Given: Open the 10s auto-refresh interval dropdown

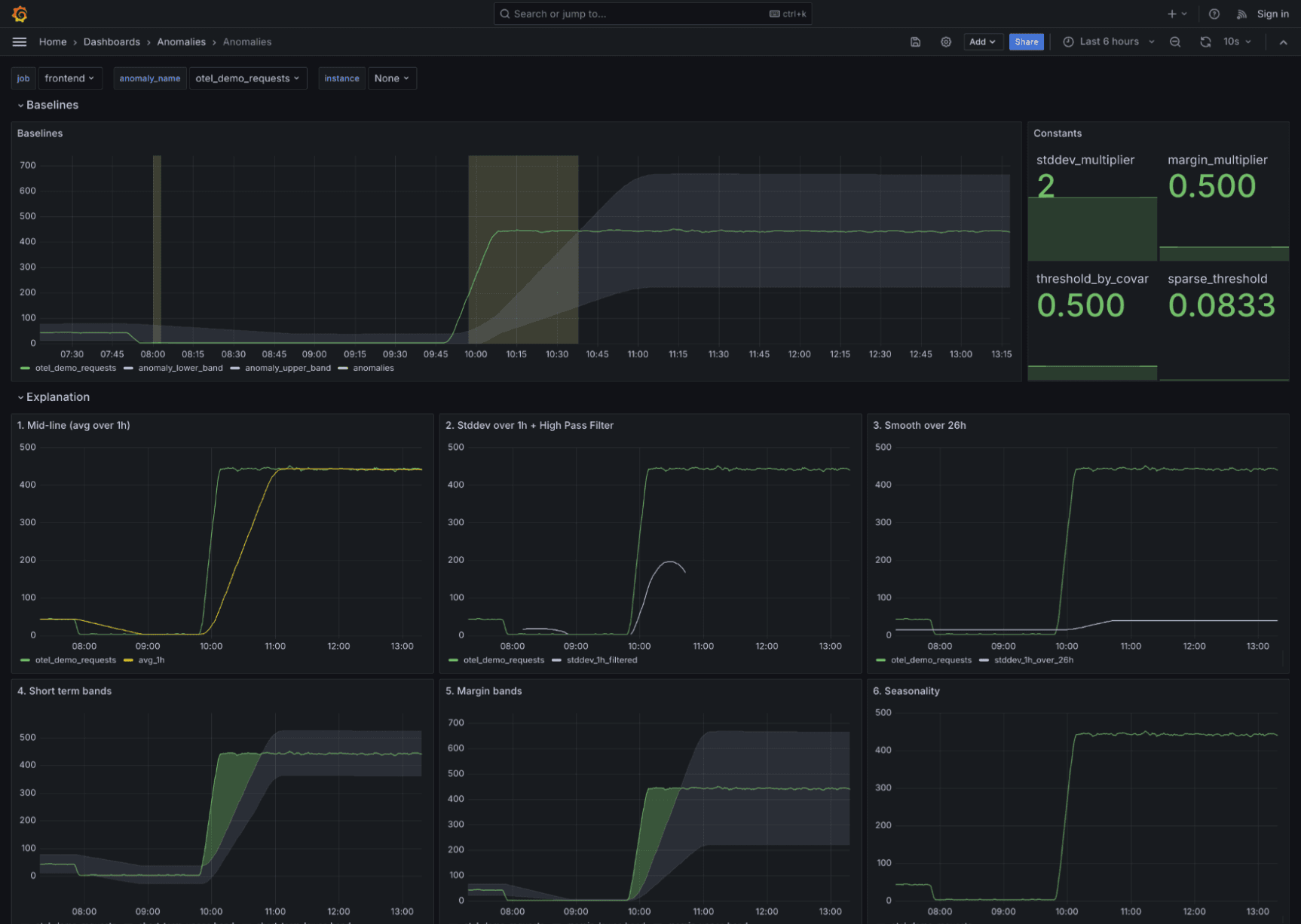Looking at the screenshot, I should point(1235,41).
